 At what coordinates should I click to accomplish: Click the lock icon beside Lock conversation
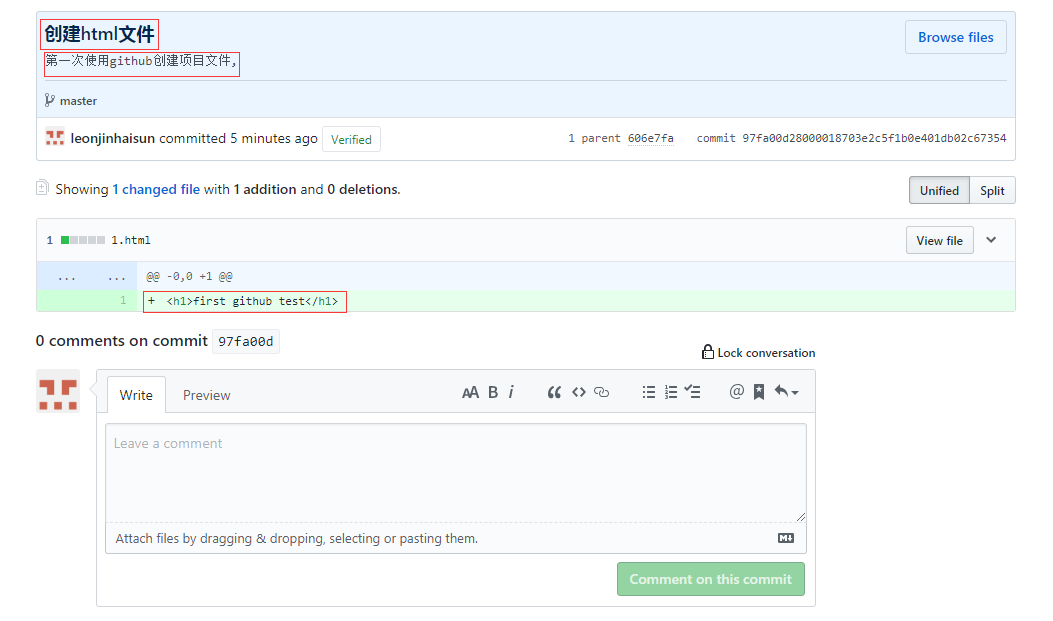tap(708, 352)
